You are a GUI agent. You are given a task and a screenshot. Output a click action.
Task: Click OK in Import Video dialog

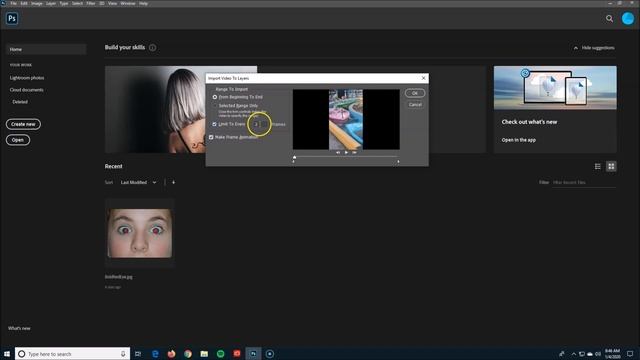415,93
